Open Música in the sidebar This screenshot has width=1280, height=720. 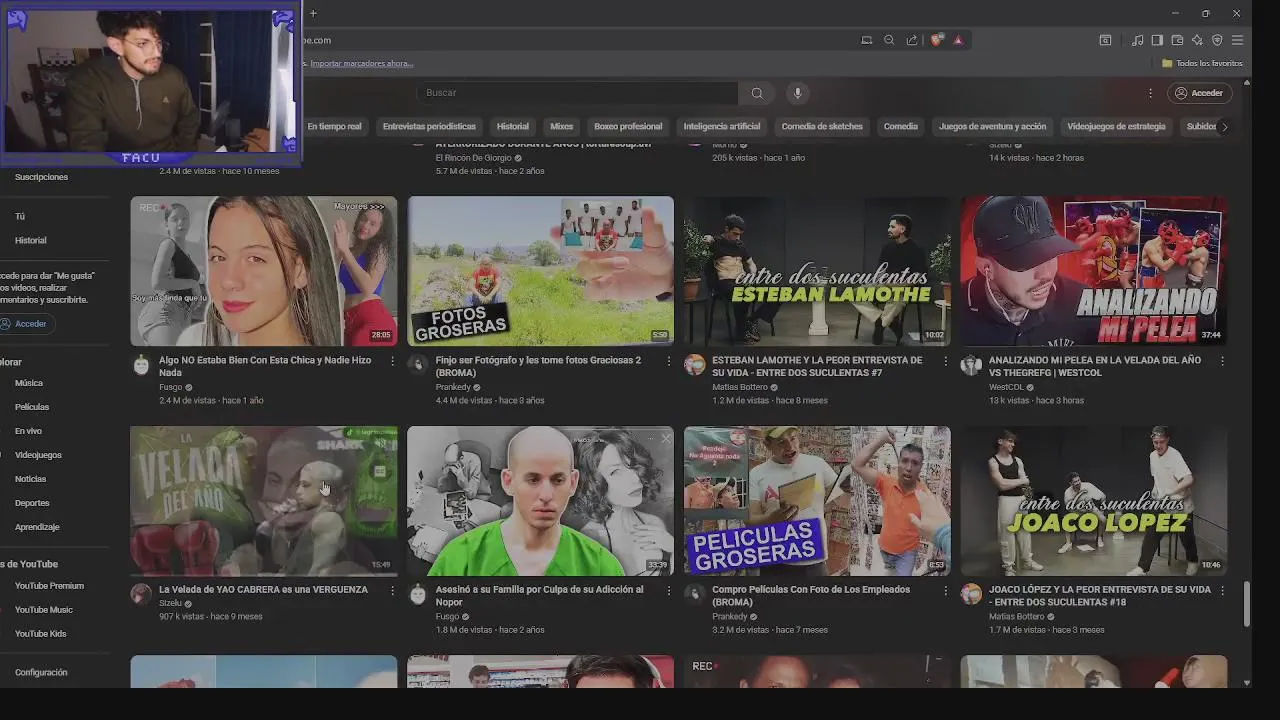pos(28,383)
